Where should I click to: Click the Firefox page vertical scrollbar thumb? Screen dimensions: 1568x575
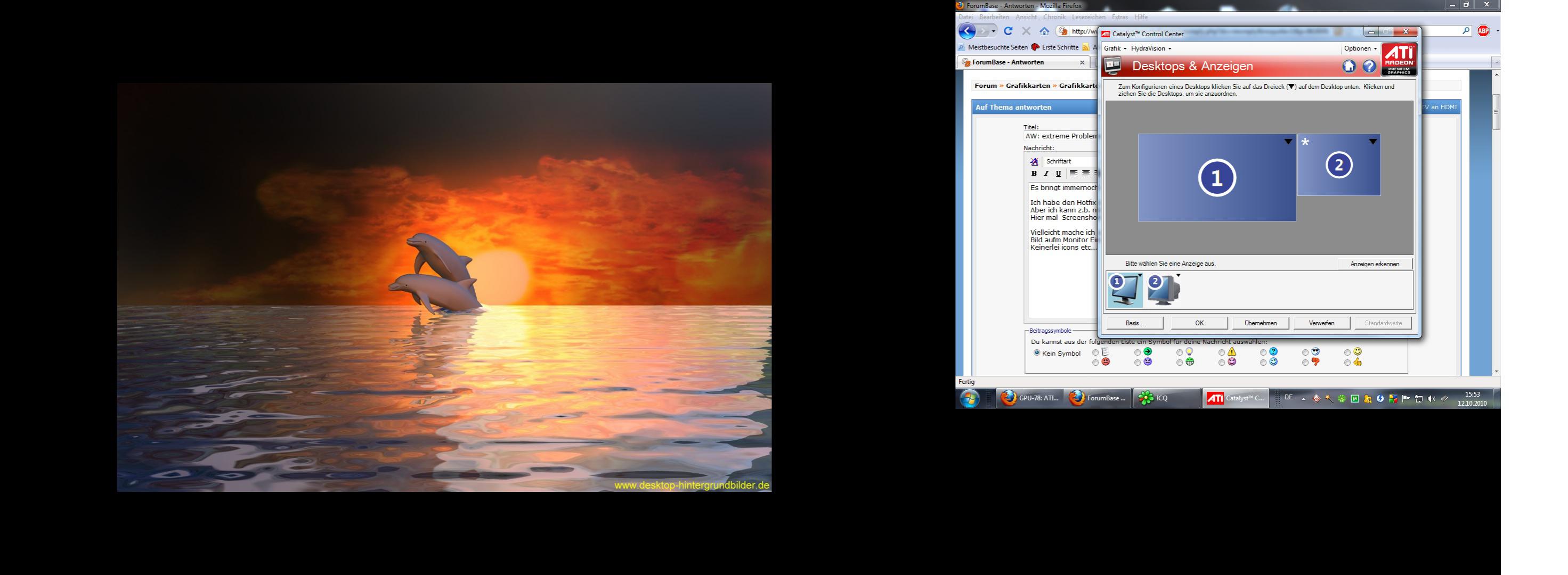1496,111
